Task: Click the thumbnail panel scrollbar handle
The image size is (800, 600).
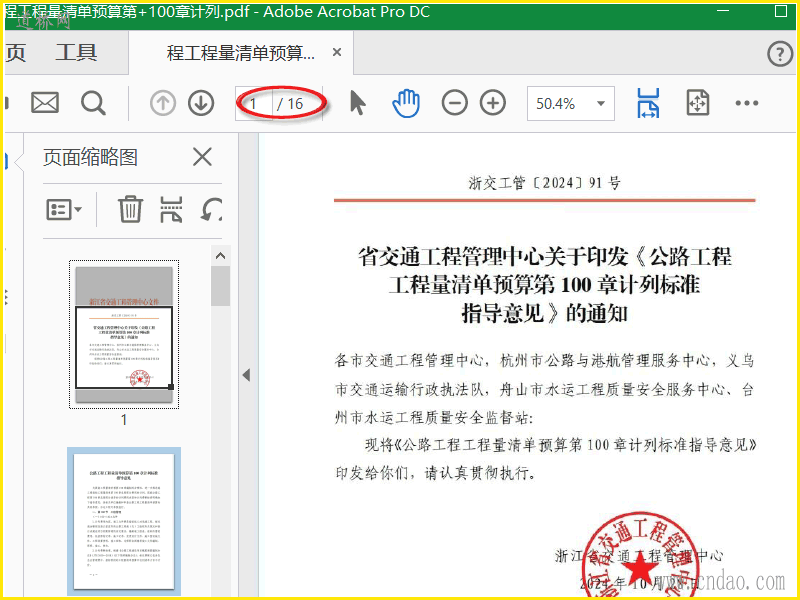Action: [x=220, y=286]
